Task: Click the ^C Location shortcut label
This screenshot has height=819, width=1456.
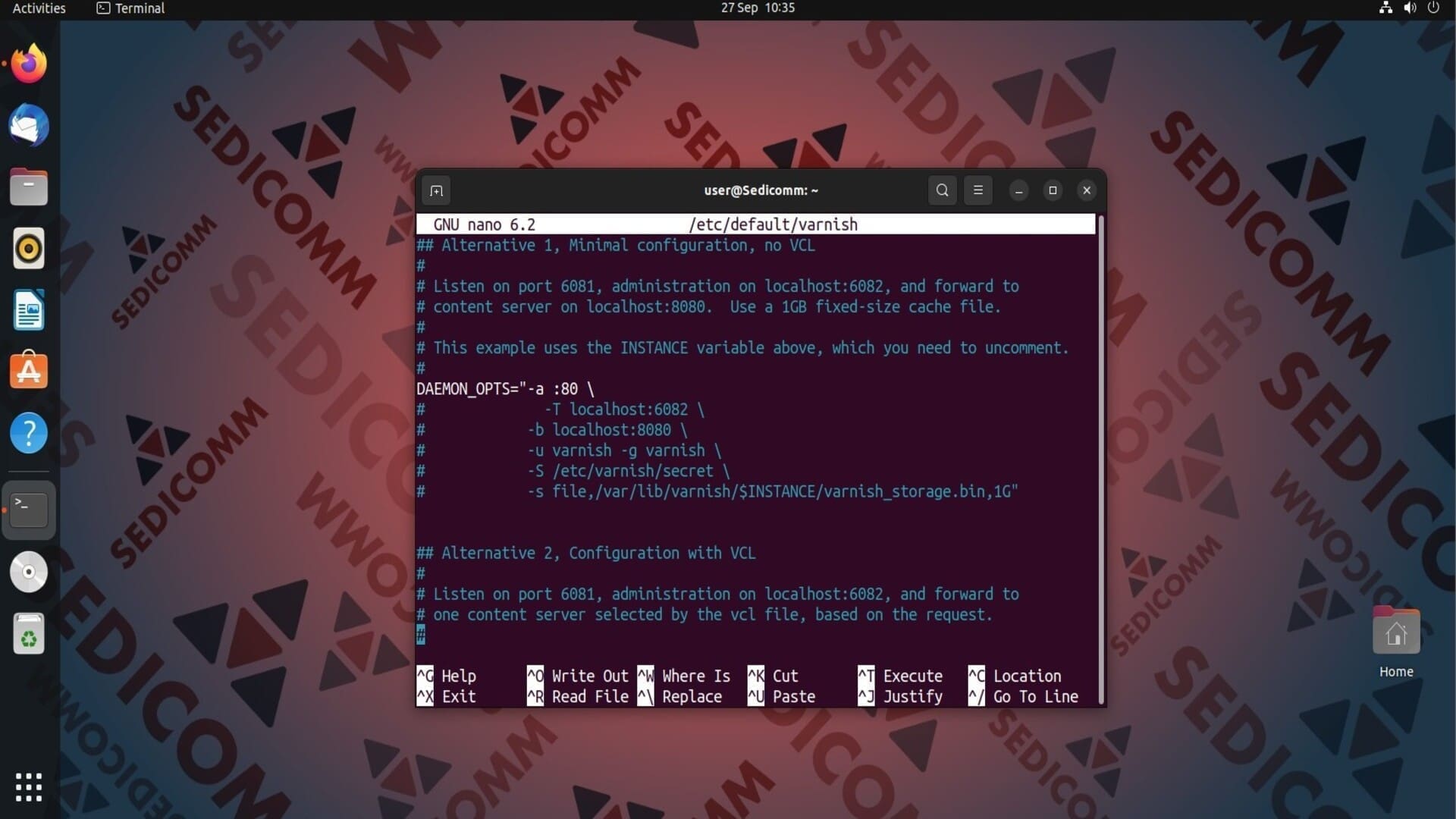Action: coord(1015,676)
